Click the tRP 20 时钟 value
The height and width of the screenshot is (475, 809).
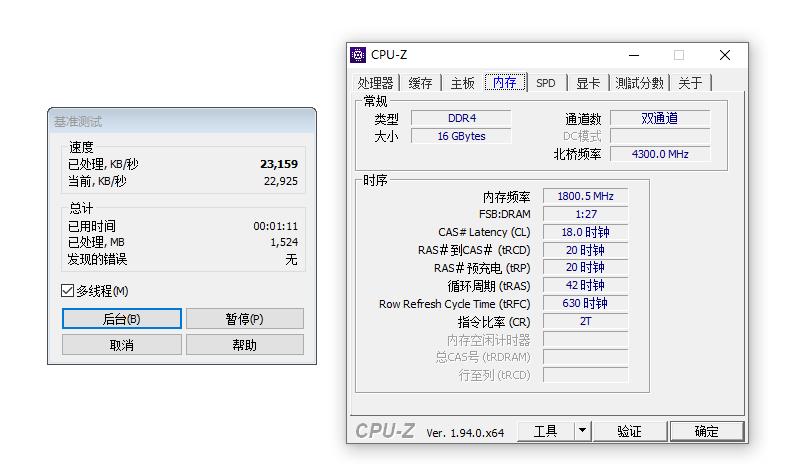(586, 268)
